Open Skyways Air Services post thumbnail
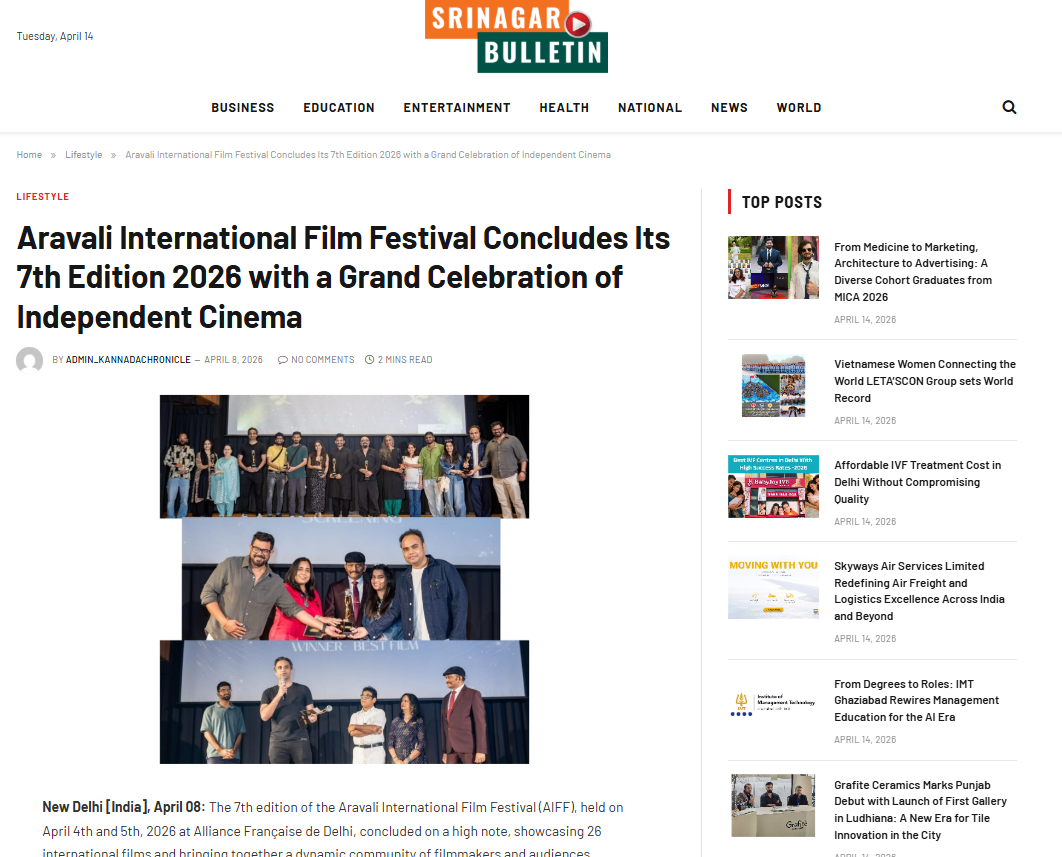The width and height of the screenshot is (1062, 857). 773,587
